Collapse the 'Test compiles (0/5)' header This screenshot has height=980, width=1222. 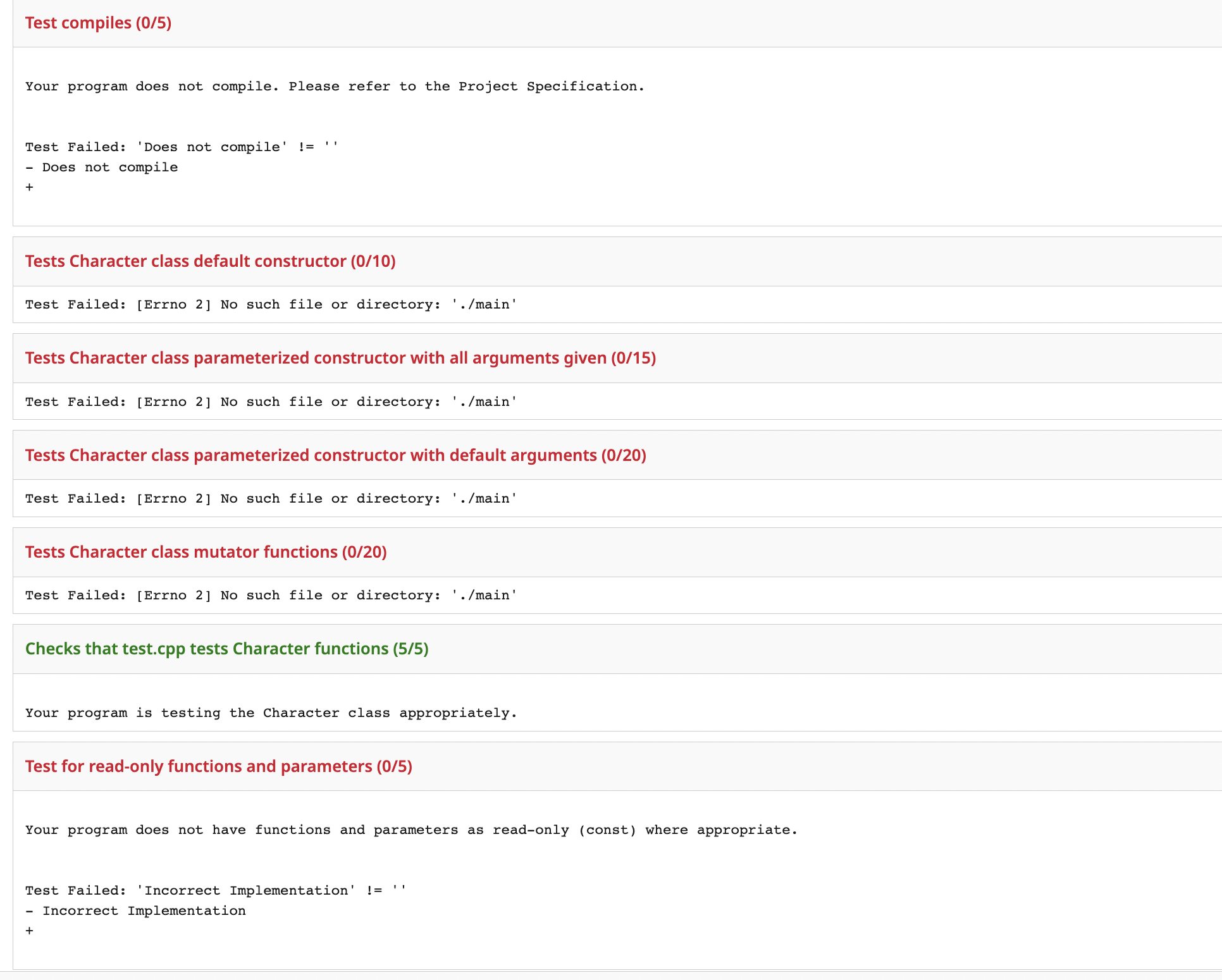point(98,23)
